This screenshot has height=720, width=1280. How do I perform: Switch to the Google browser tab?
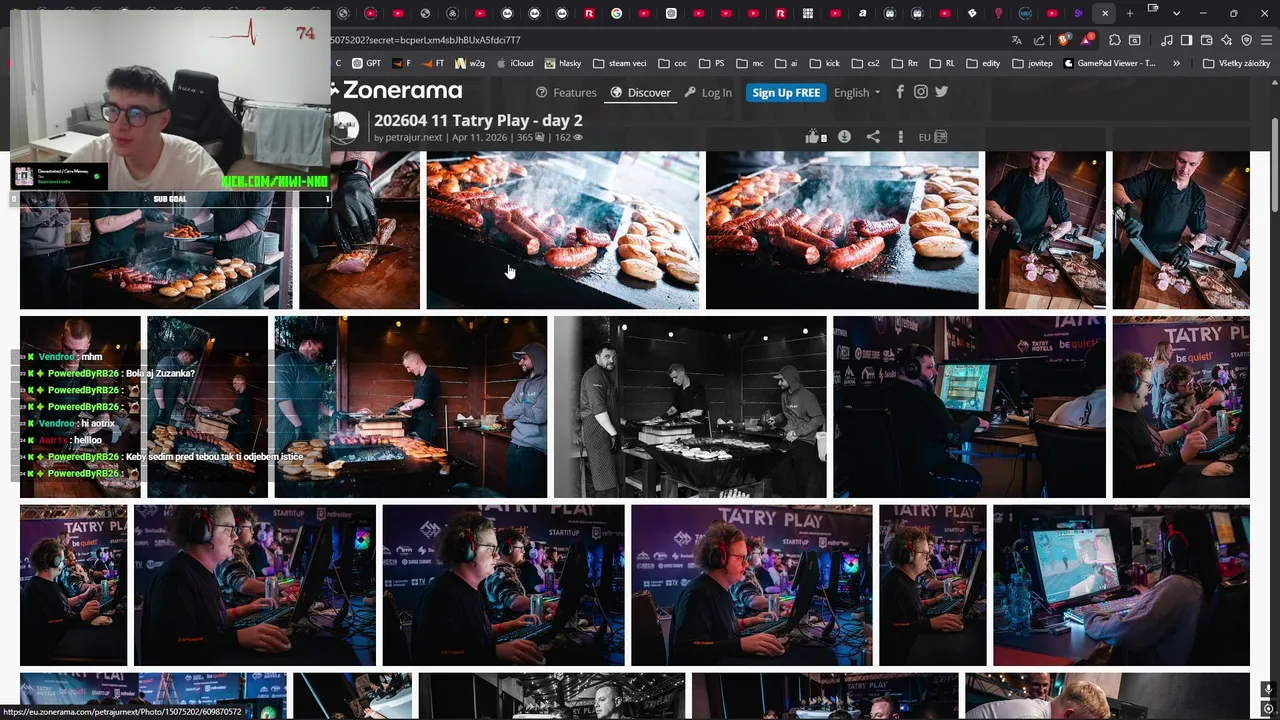[616, 13]
